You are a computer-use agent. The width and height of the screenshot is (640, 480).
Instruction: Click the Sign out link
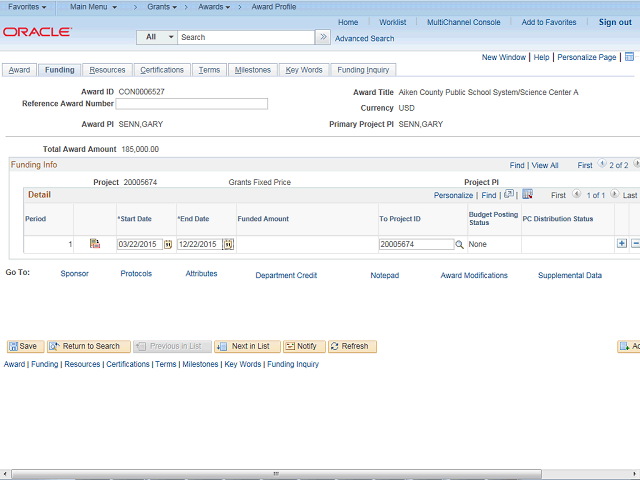[x=615, y=22]
